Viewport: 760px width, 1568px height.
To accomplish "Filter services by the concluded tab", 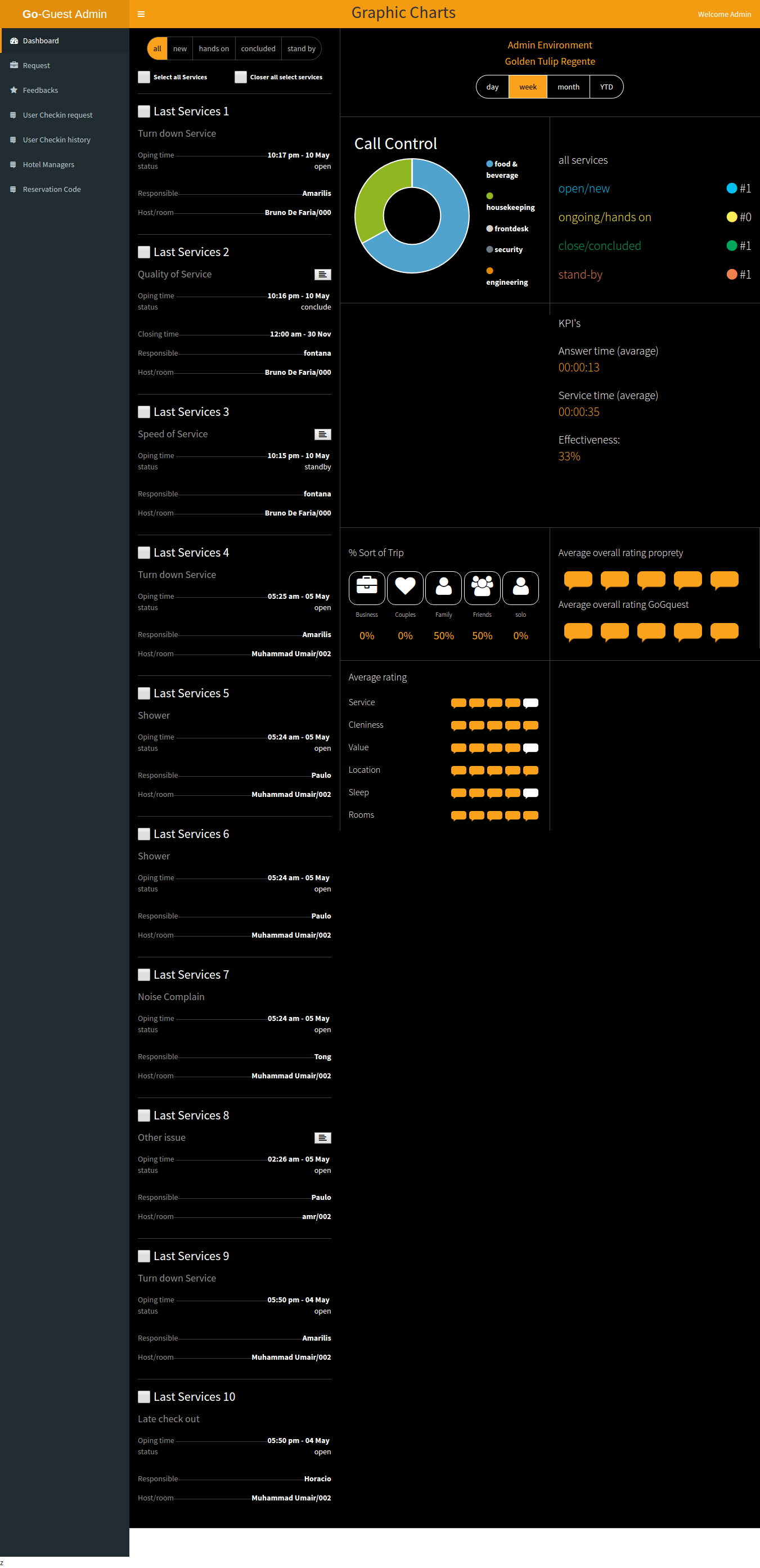I will point(258,49).
